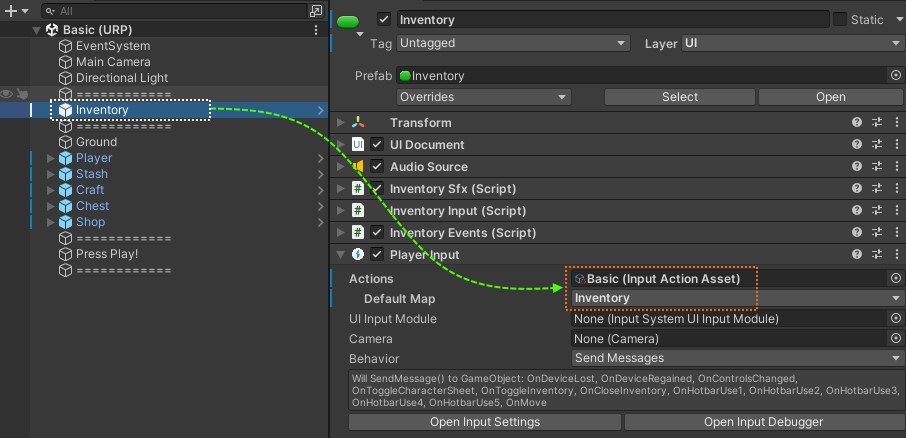Click the prefab Select button
Image resolution: width=906 pixels, height=438 pixels.
(679, 97)
